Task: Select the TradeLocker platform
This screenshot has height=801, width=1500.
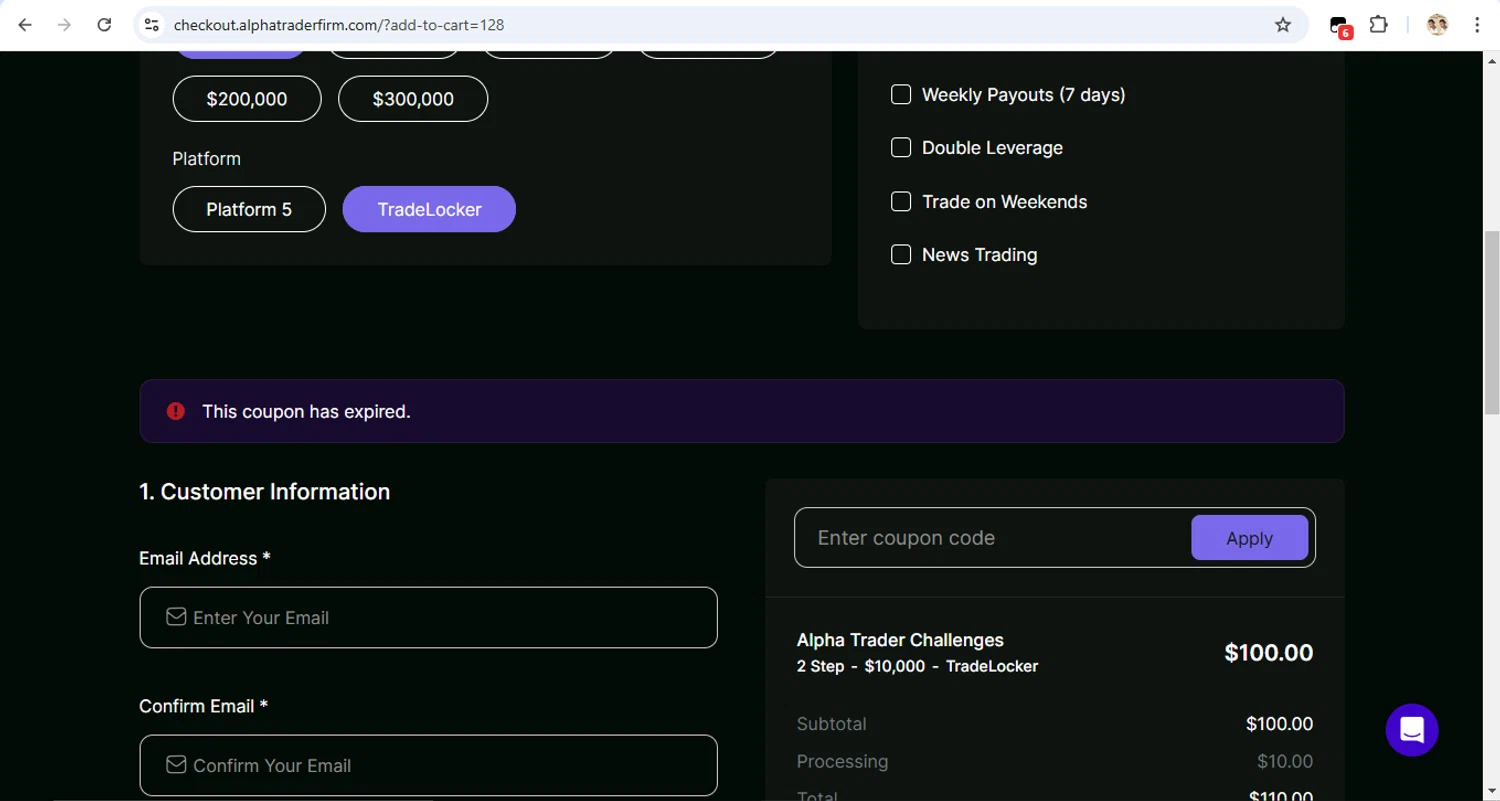Action: coord(429,209)
